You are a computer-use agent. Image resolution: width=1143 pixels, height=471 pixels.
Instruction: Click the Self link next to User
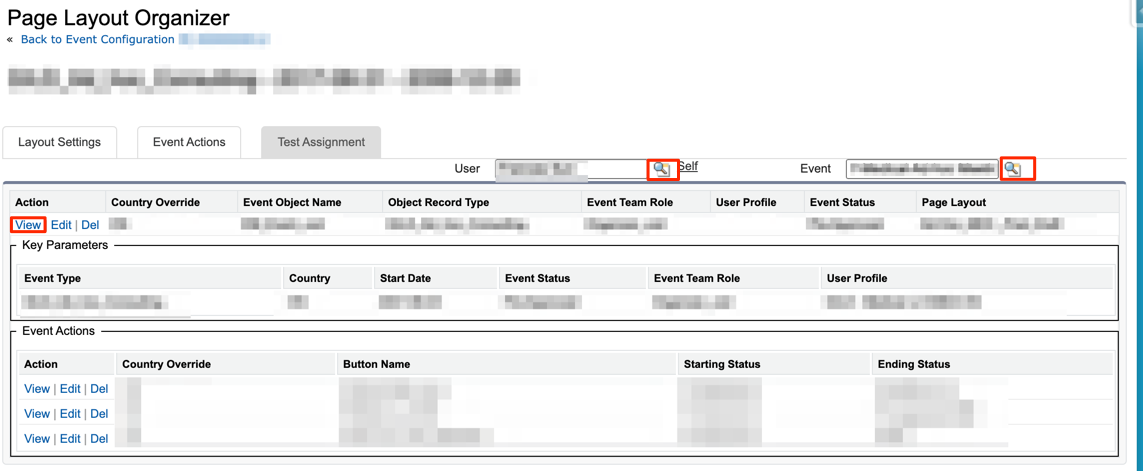[x=688, y=166]
